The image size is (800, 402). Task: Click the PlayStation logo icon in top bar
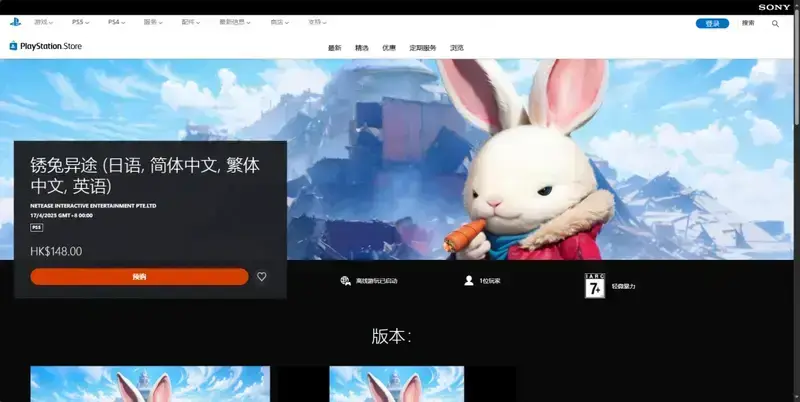point(15,21)
